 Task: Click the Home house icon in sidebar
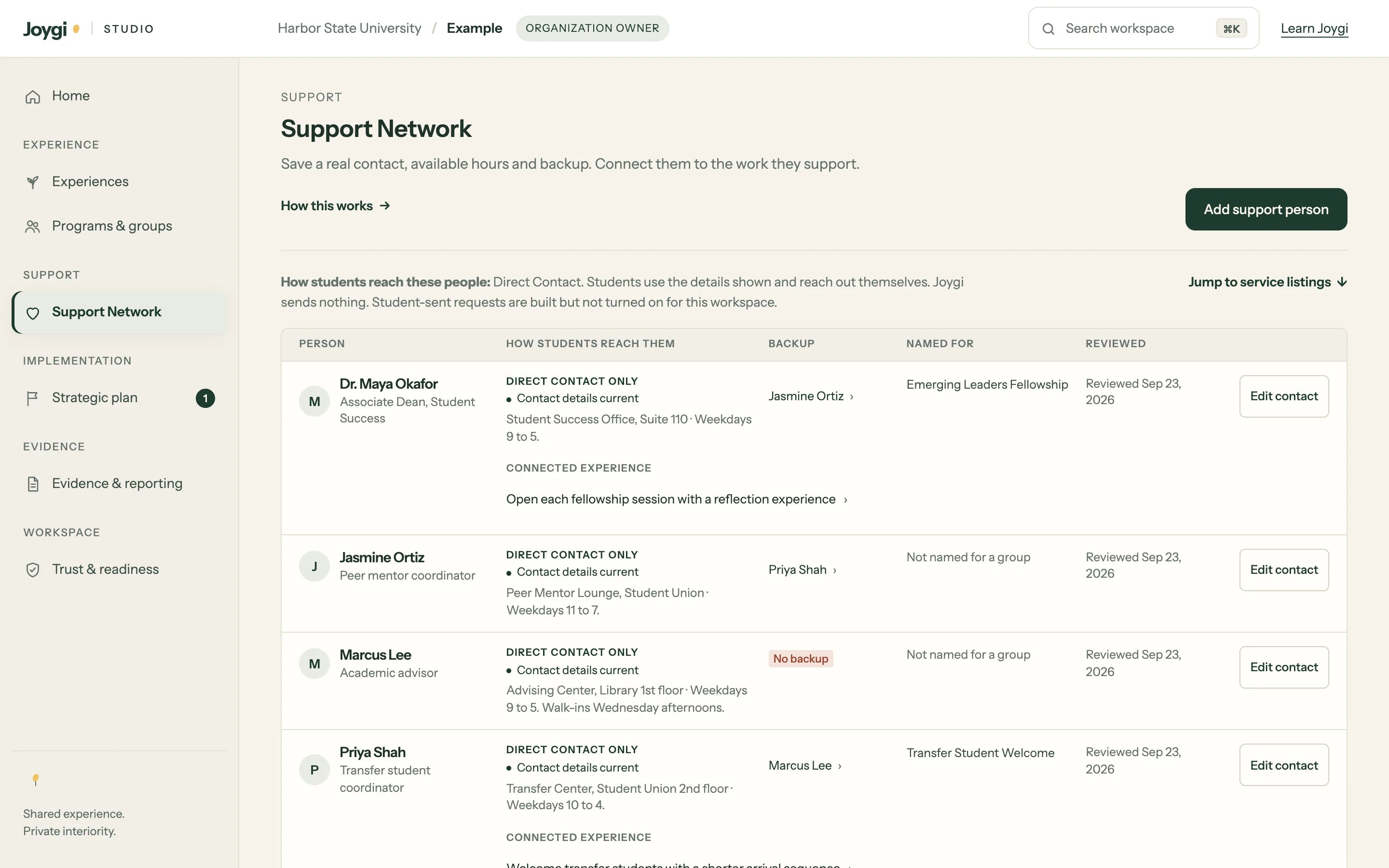33,96
